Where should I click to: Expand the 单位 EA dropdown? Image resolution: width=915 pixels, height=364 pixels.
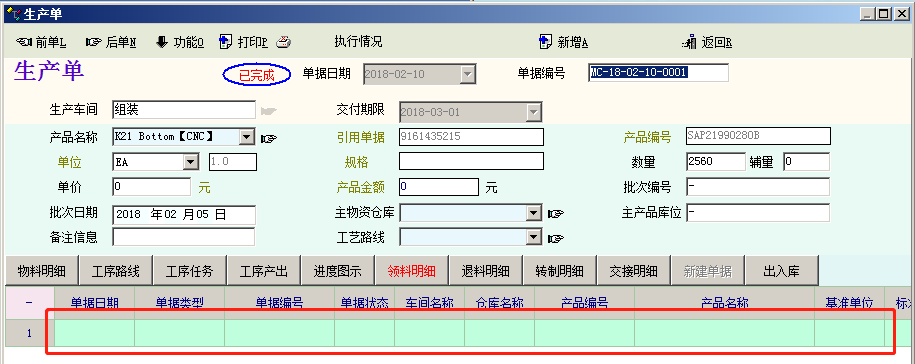pos(191,162)
